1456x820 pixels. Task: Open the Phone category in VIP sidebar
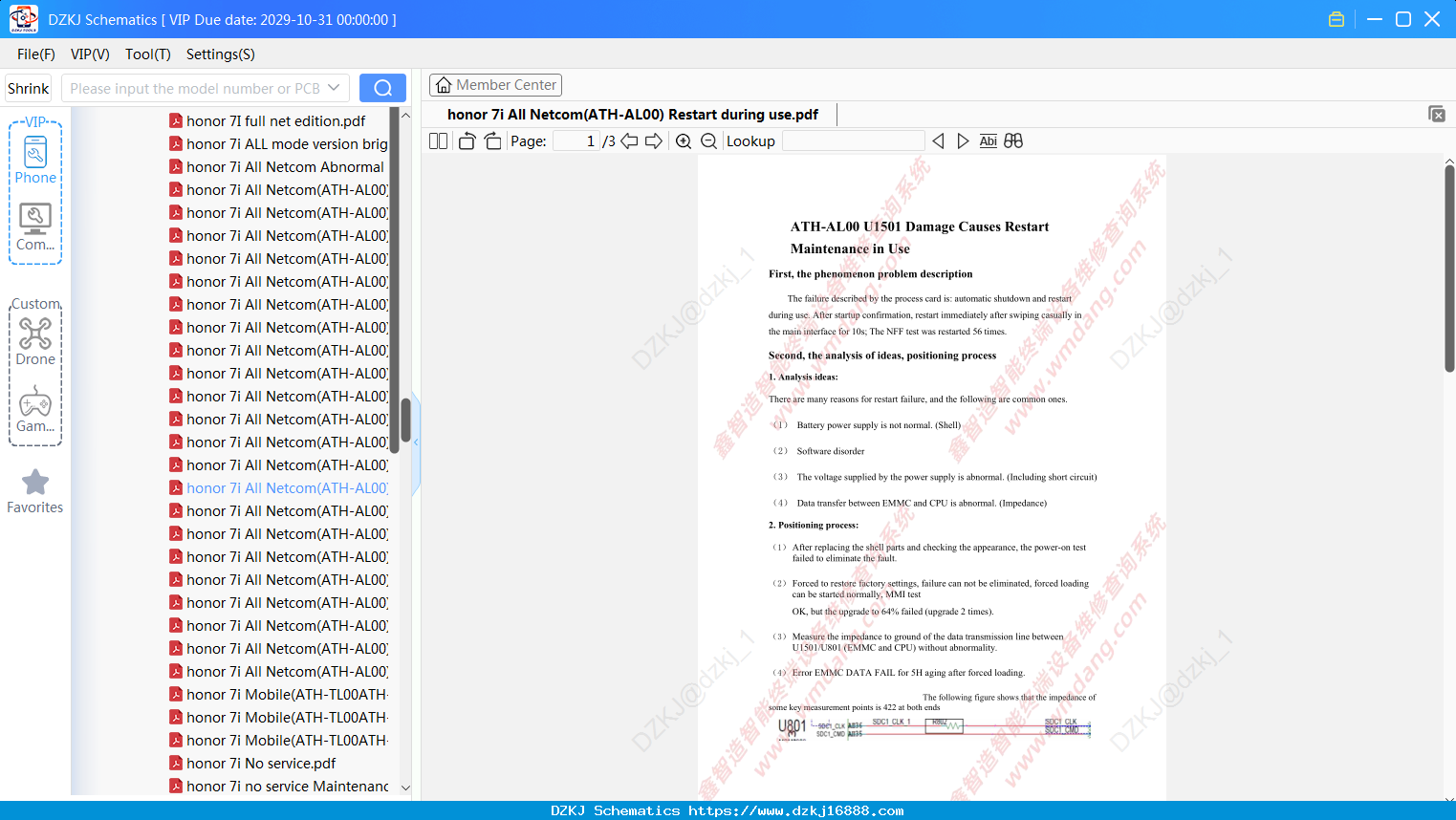[x=35, y=159]
